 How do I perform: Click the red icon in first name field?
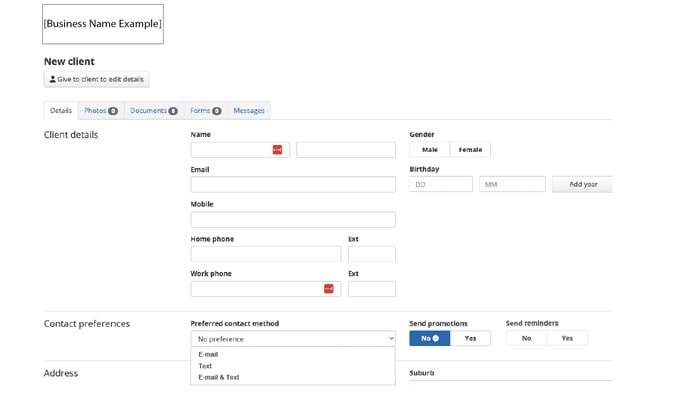pyautogui.click(x=277, y=150)
